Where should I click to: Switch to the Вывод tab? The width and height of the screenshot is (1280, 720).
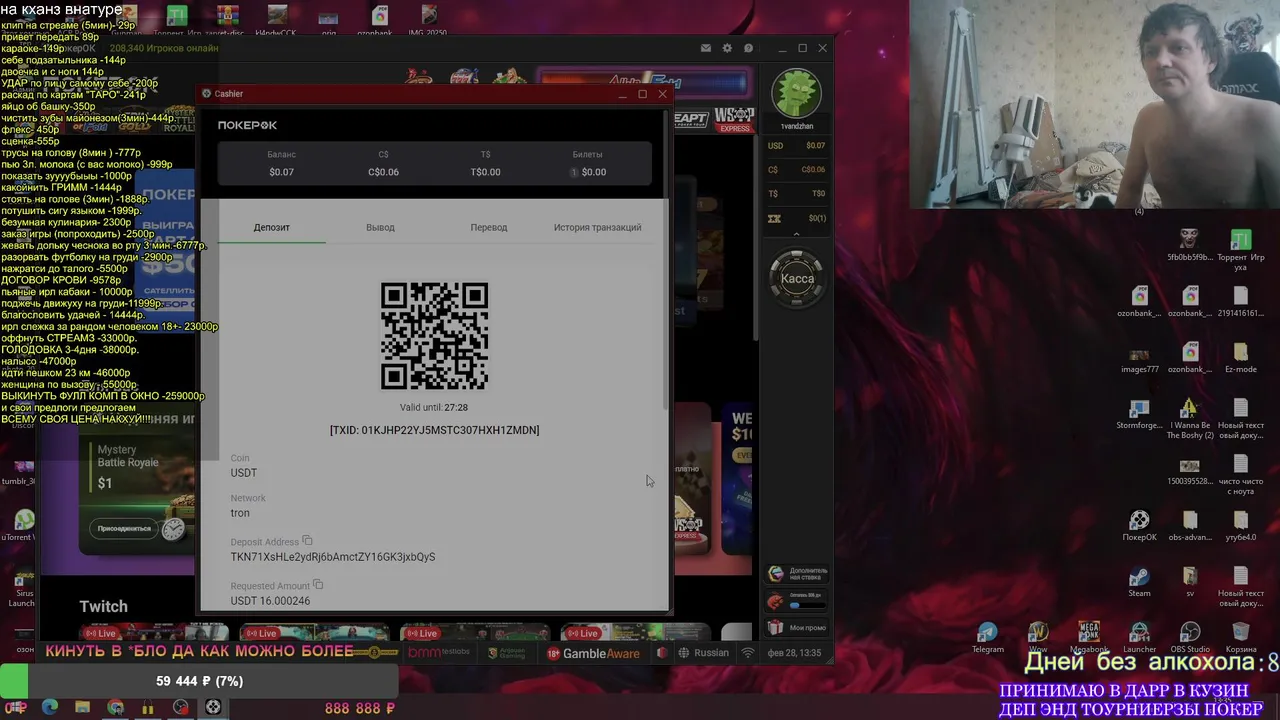380,227
